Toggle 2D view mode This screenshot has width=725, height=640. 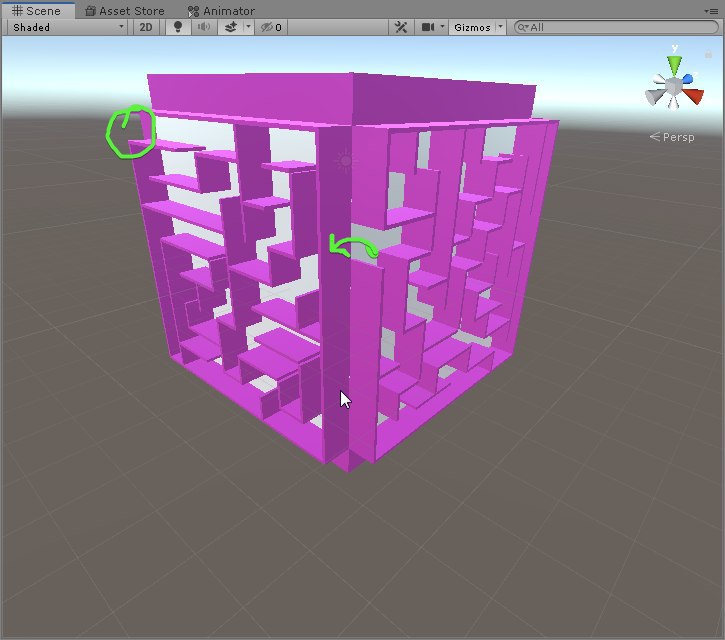click(146, 27)
